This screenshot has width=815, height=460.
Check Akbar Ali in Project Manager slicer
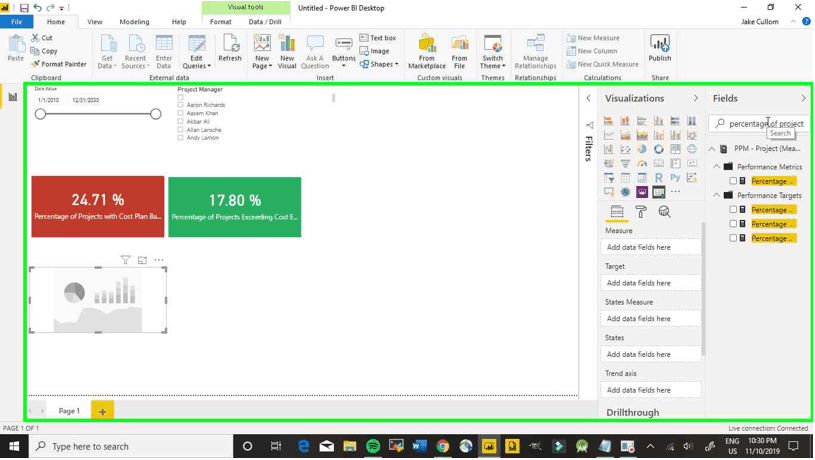(180, 122)
